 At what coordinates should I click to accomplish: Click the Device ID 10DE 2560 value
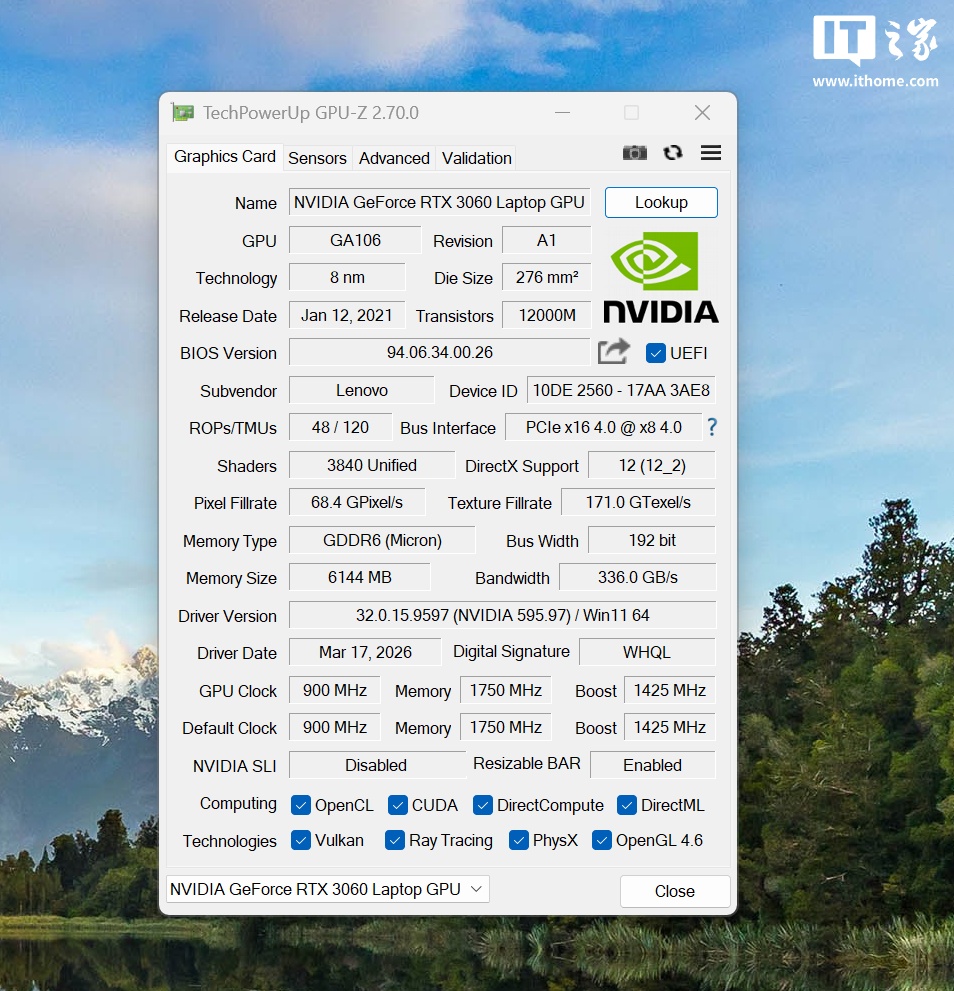[621, 390]
